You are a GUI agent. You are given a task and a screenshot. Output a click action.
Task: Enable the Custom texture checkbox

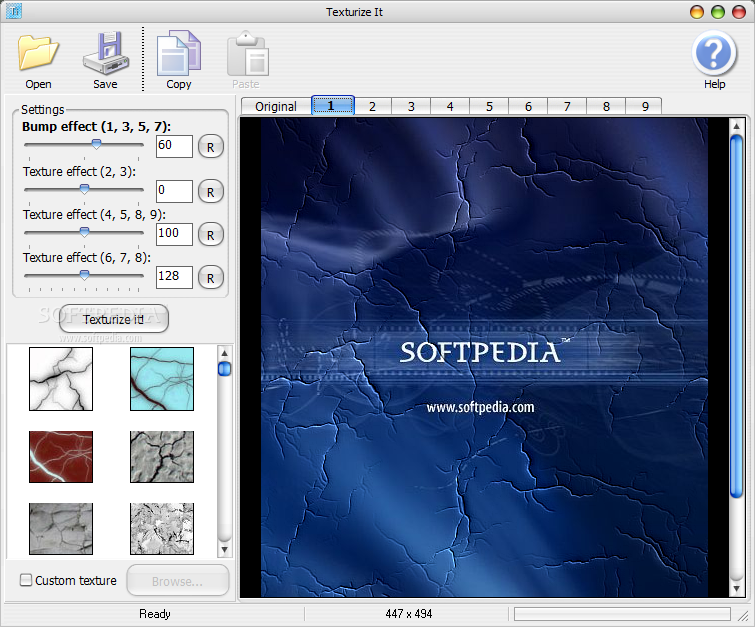point(26,580)
